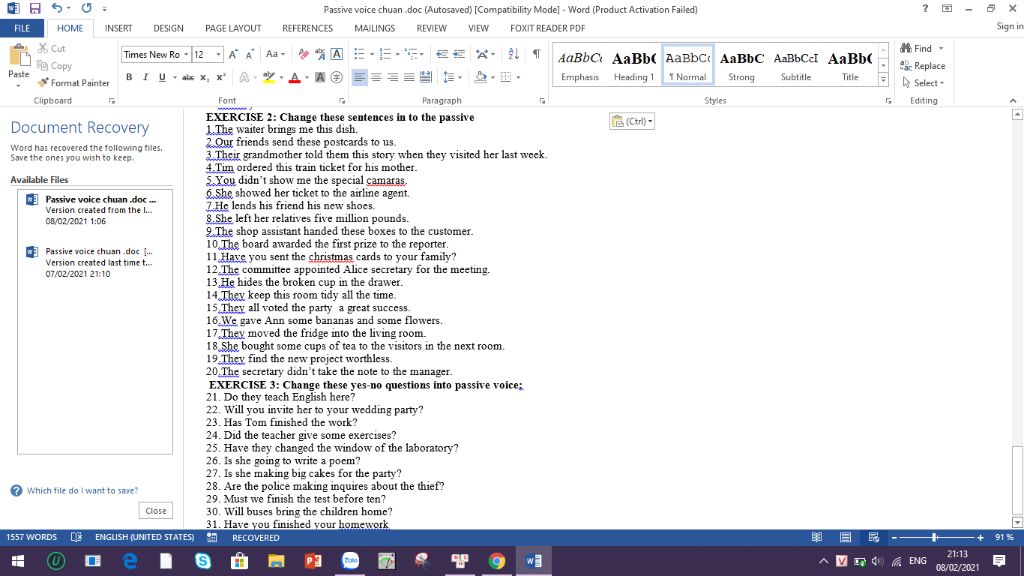Screen dimensions: 1024x576
Task: Open the Windows Start menu
Action: [18, 561]
